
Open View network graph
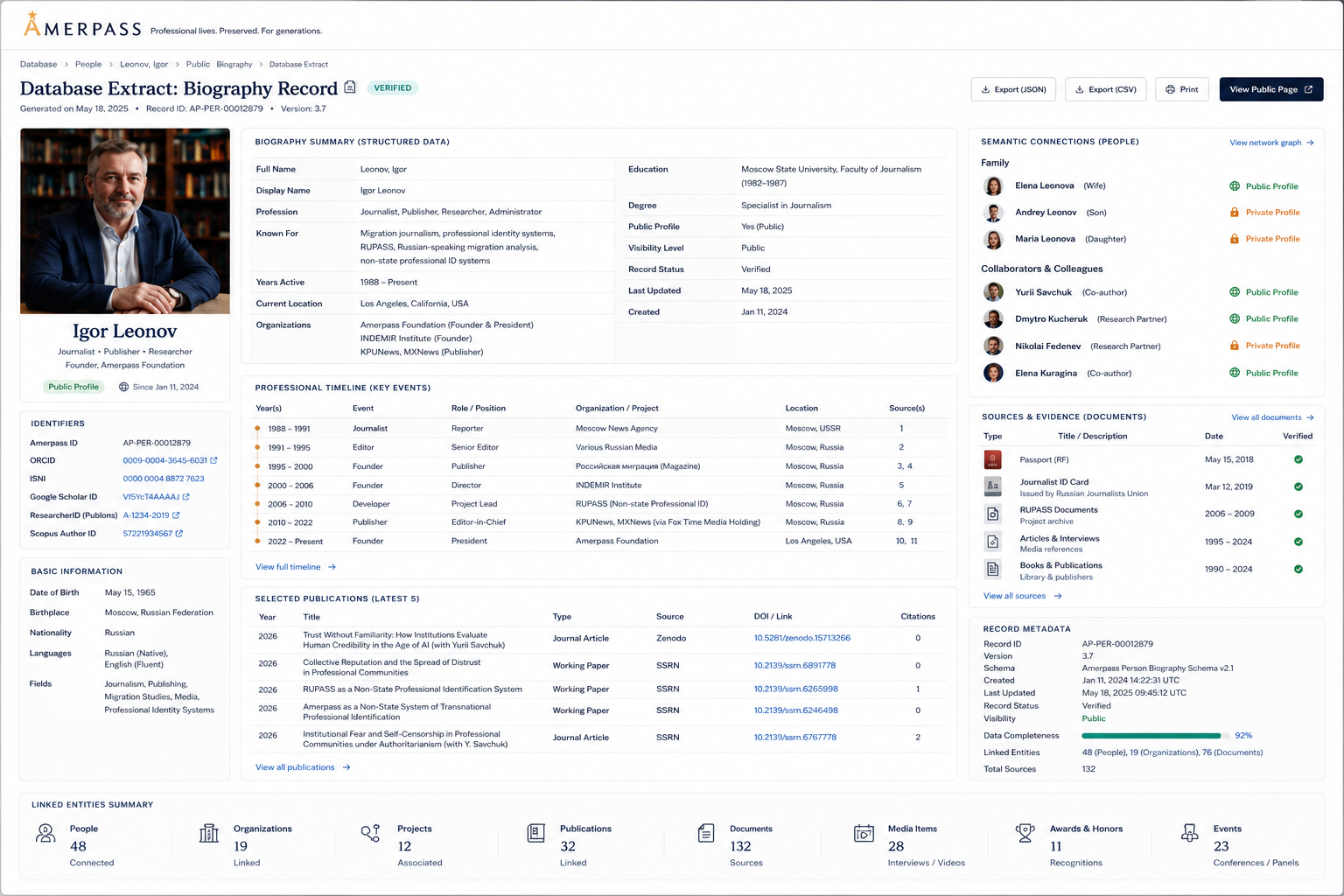tap(1271, 143)
